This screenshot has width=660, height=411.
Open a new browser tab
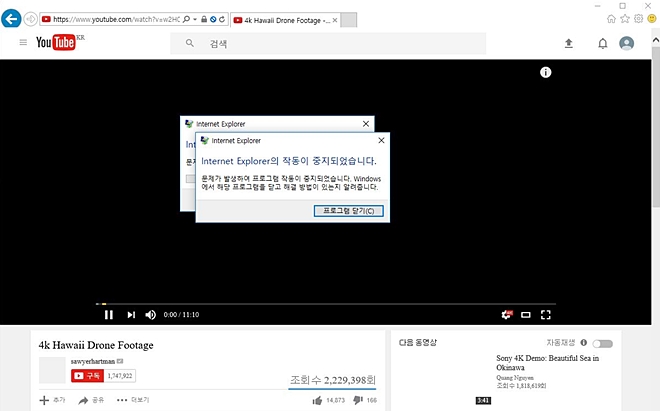[349, 20]
